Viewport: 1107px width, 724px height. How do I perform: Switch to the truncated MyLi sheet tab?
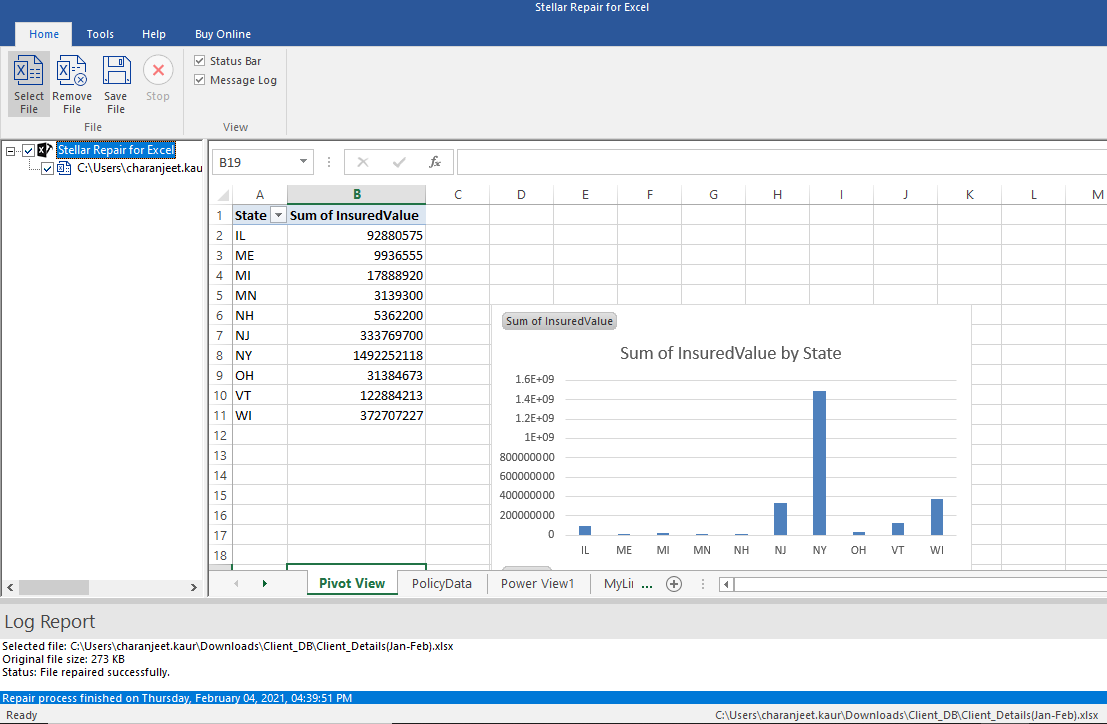point(618,584)
